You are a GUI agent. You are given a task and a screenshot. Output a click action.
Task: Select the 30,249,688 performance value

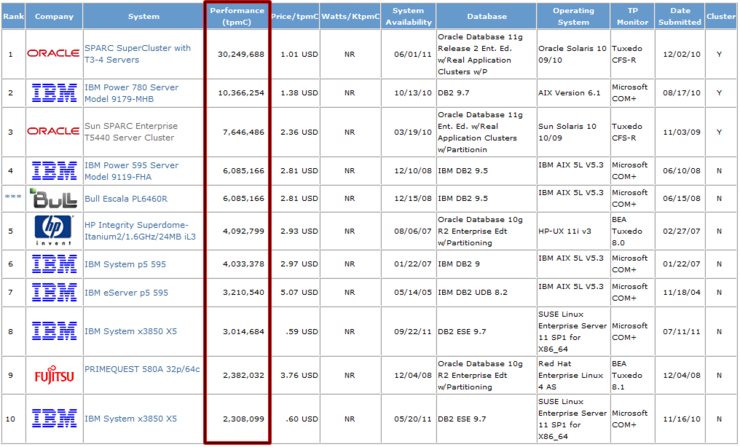pyautogui.click(x=241, y=54)
